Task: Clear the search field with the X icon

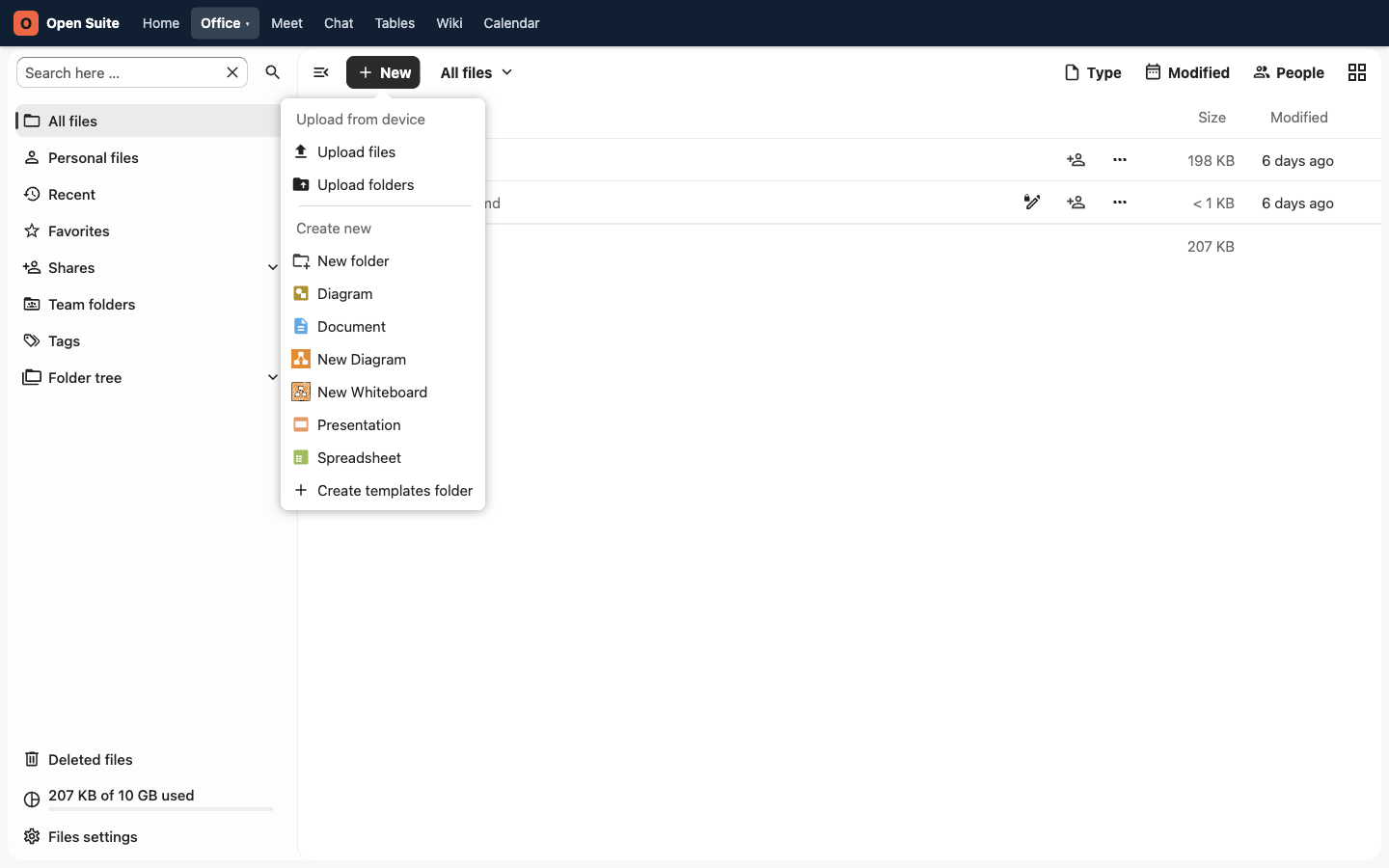Action: point(232,72)
